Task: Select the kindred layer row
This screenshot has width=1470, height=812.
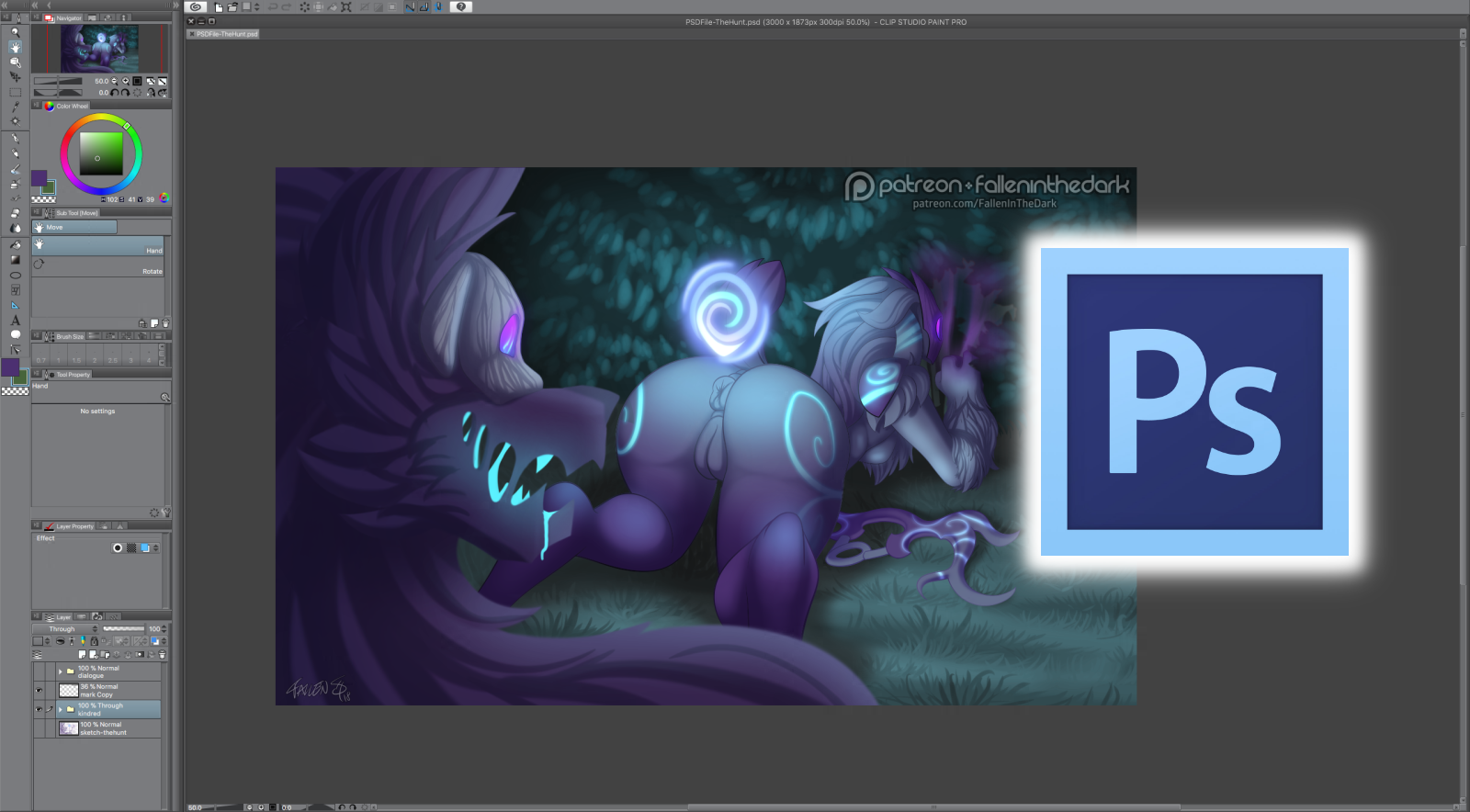Action: pyautogui.click(x=97, y=709)
